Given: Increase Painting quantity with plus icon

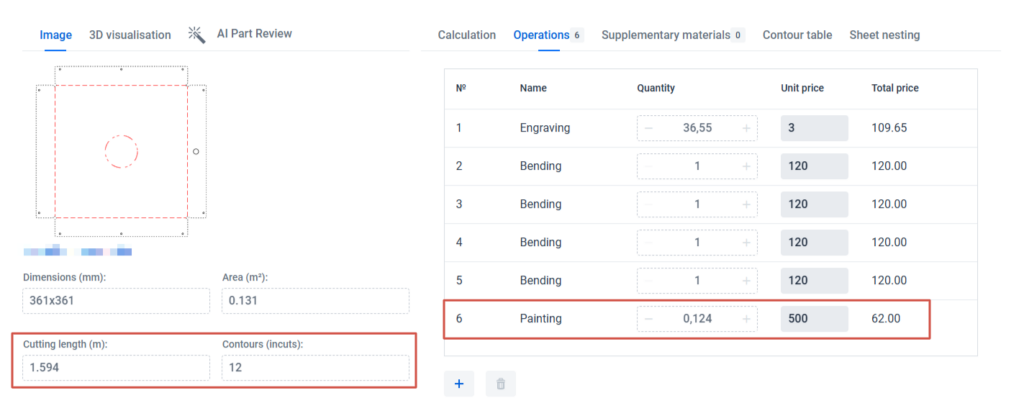Looking at the screenshot, I should click(746, 319).
